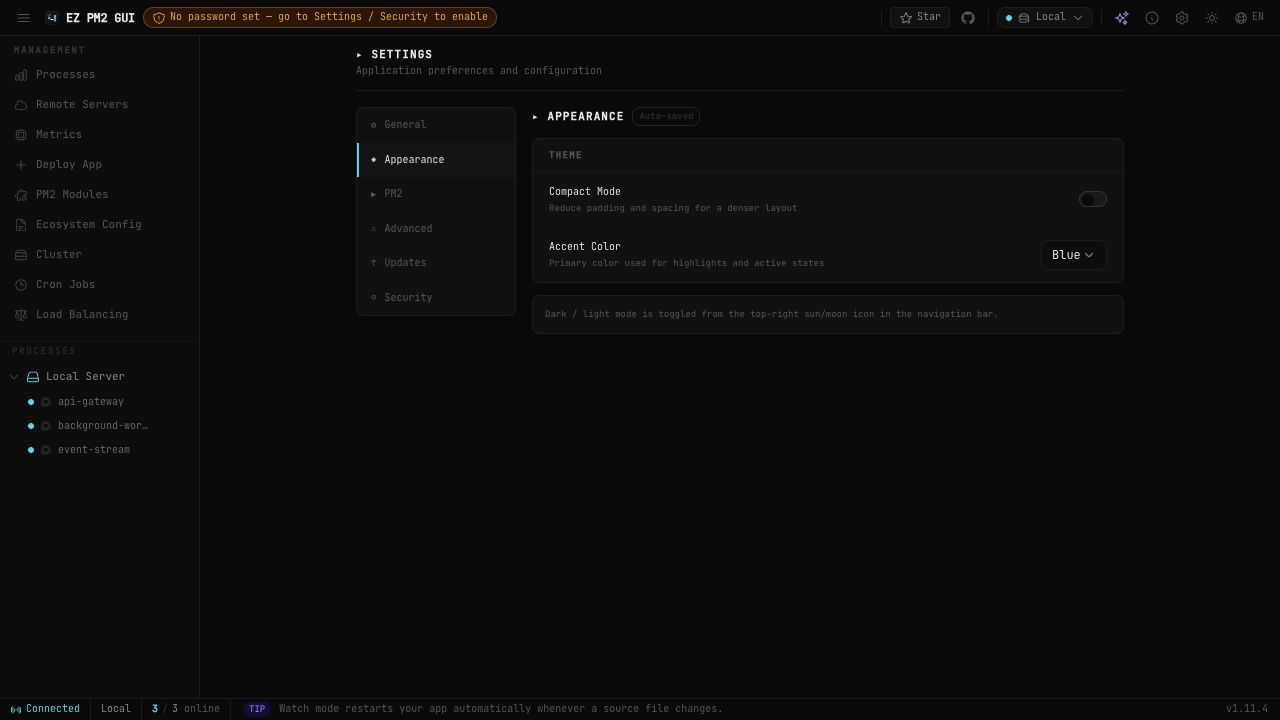The height and width of the screenshot is (720, 1280).
Task: Go to Remote Servers page
Action: click(x=99, y=105)
